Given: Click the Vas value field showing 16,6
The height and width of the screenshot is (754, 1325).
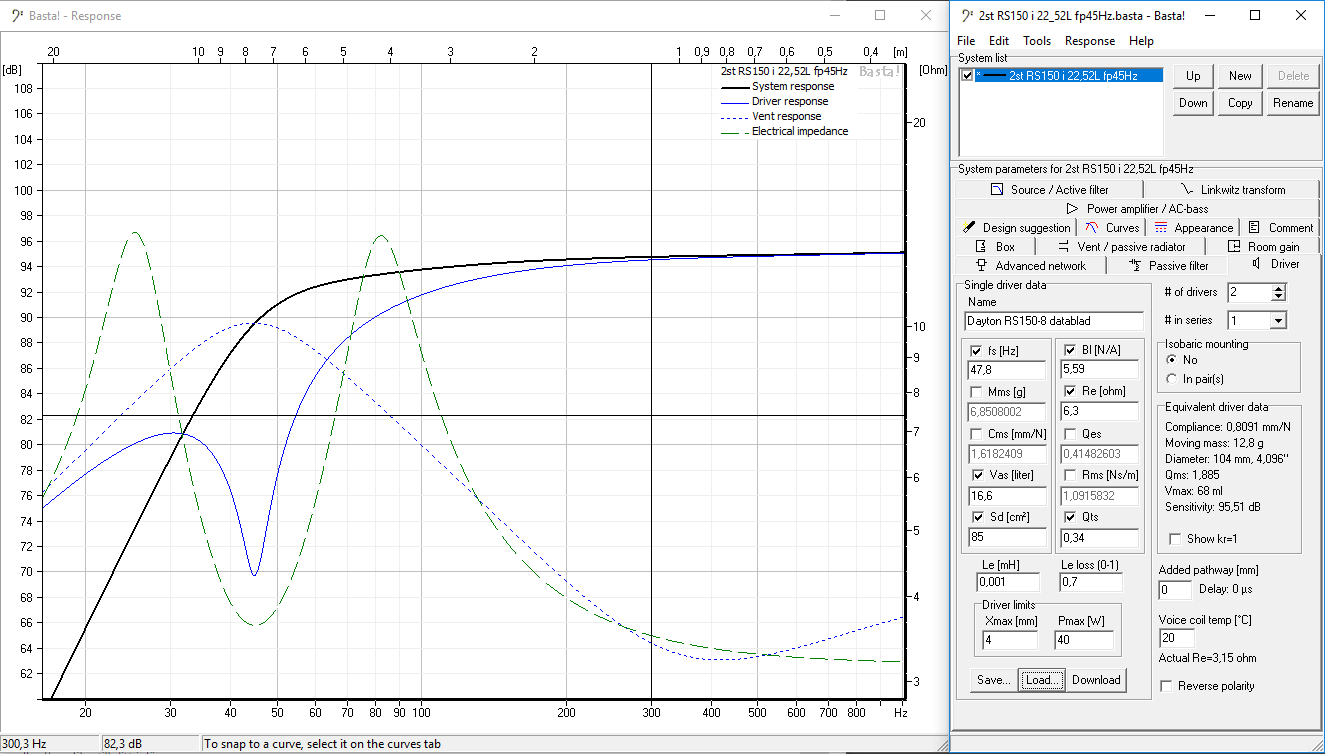Looking at the screenshot, I should [x=1005, y=496].
